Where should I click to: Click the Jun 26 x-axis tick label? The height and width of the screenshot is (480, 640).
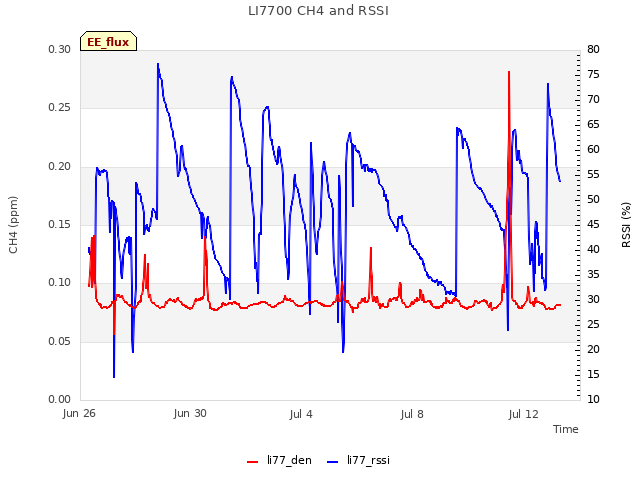[79, 414]
